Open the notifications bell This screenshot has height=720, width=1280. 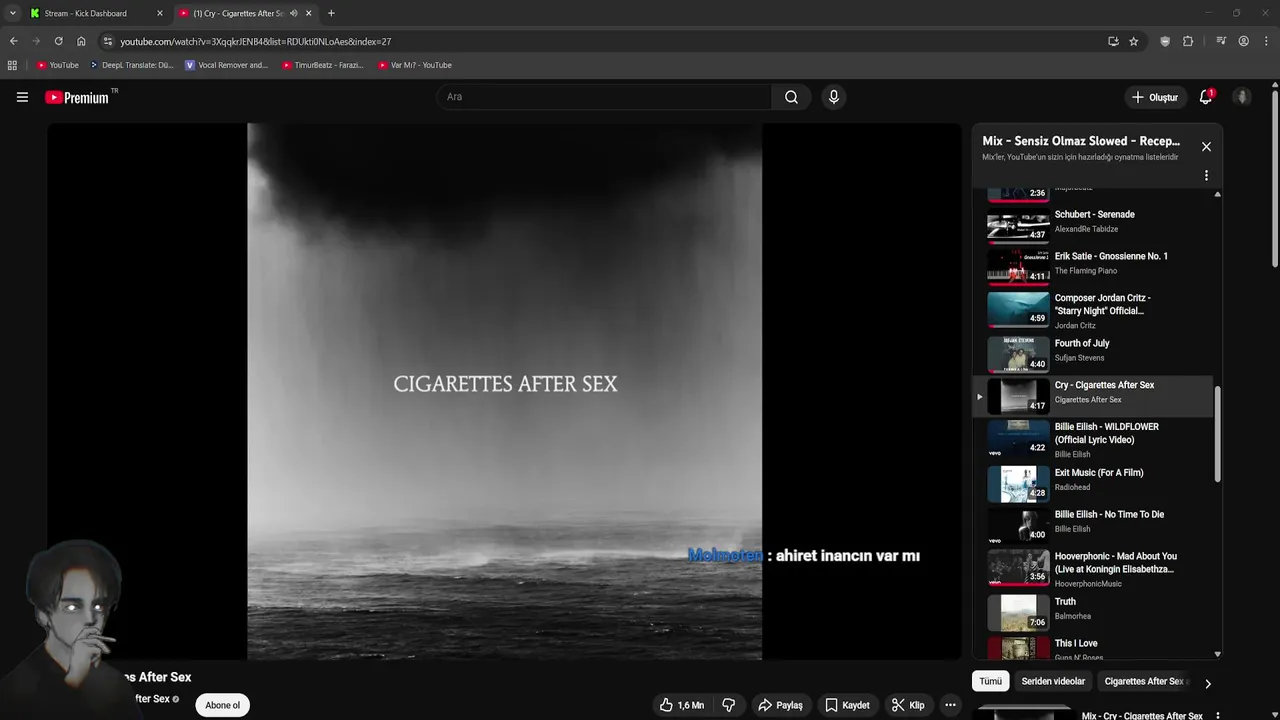(1206, 97)
